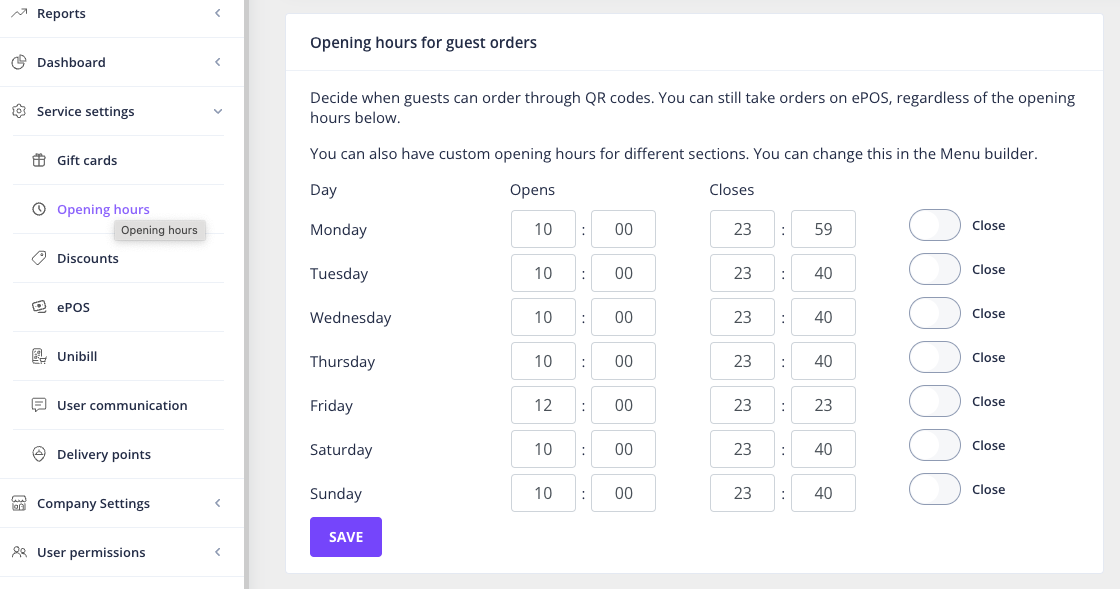Expand the User permissions chevron
The image size is (1120, 589).
pos(218,552)
